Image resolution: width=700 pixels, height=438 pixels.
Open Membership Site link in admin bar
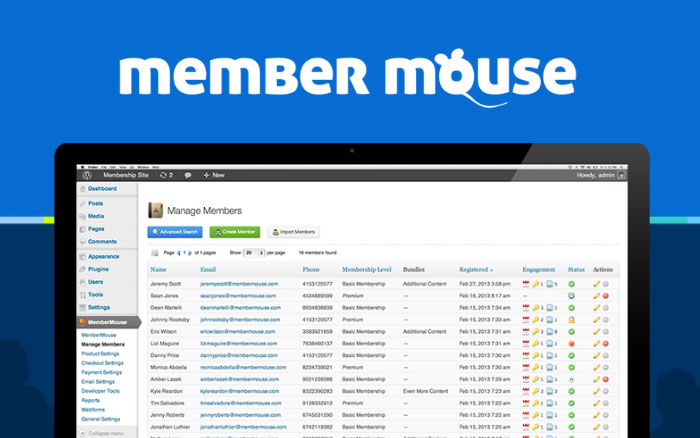pos(126,175)
